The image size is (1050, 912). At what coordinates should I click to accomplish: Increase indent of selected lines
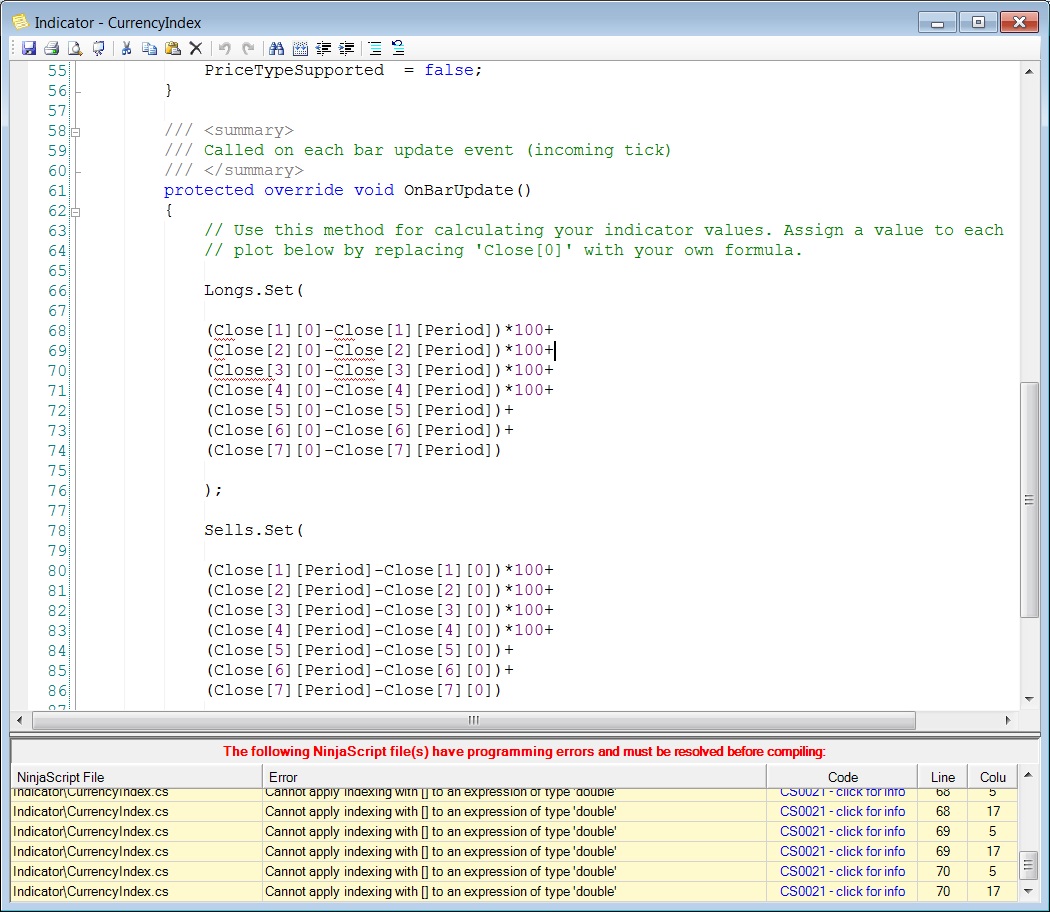(x=346, y=48)
